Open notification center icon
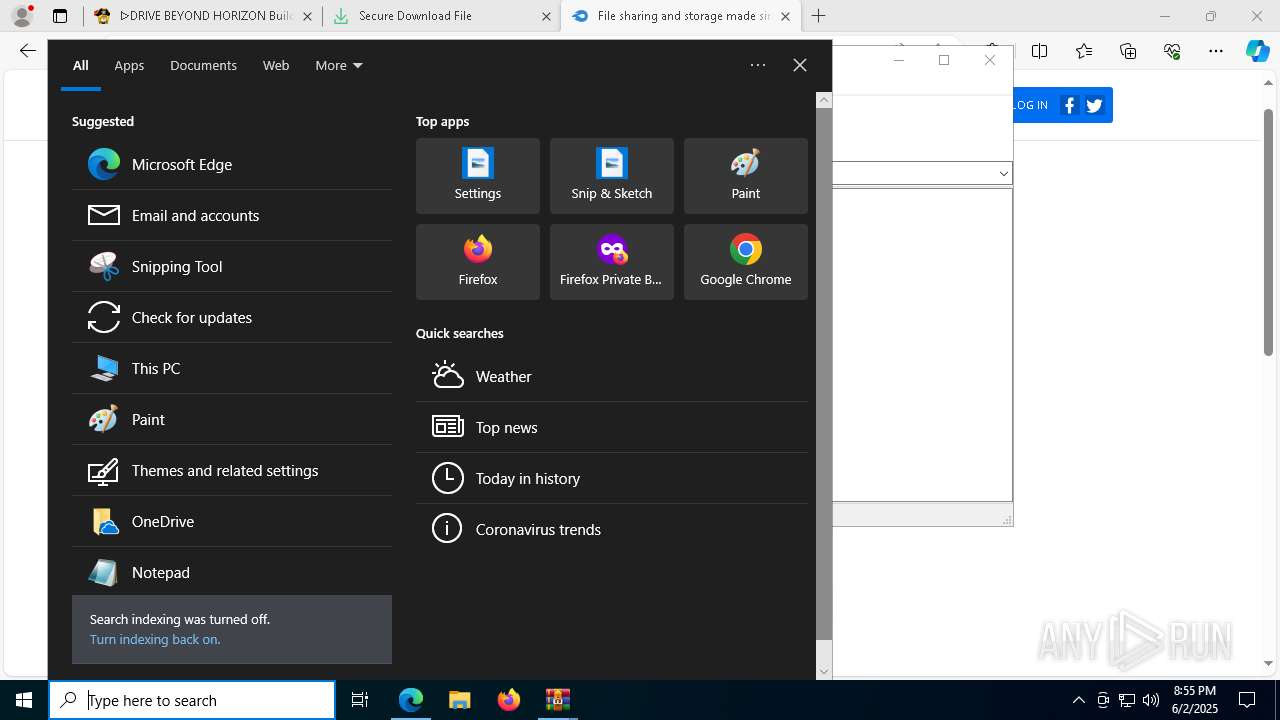The image size is (1280, 720). [x=1247, y=700]
